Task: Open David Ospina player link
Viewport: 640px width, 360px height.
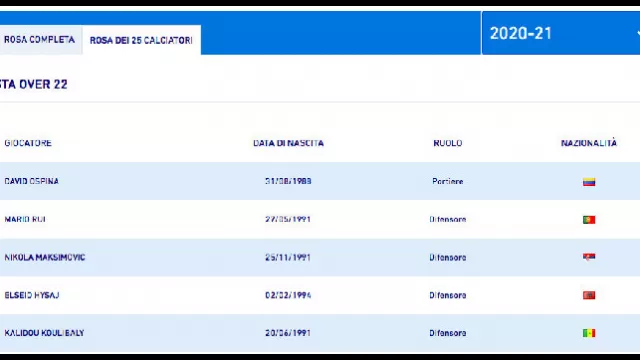Action: (31, 181)
